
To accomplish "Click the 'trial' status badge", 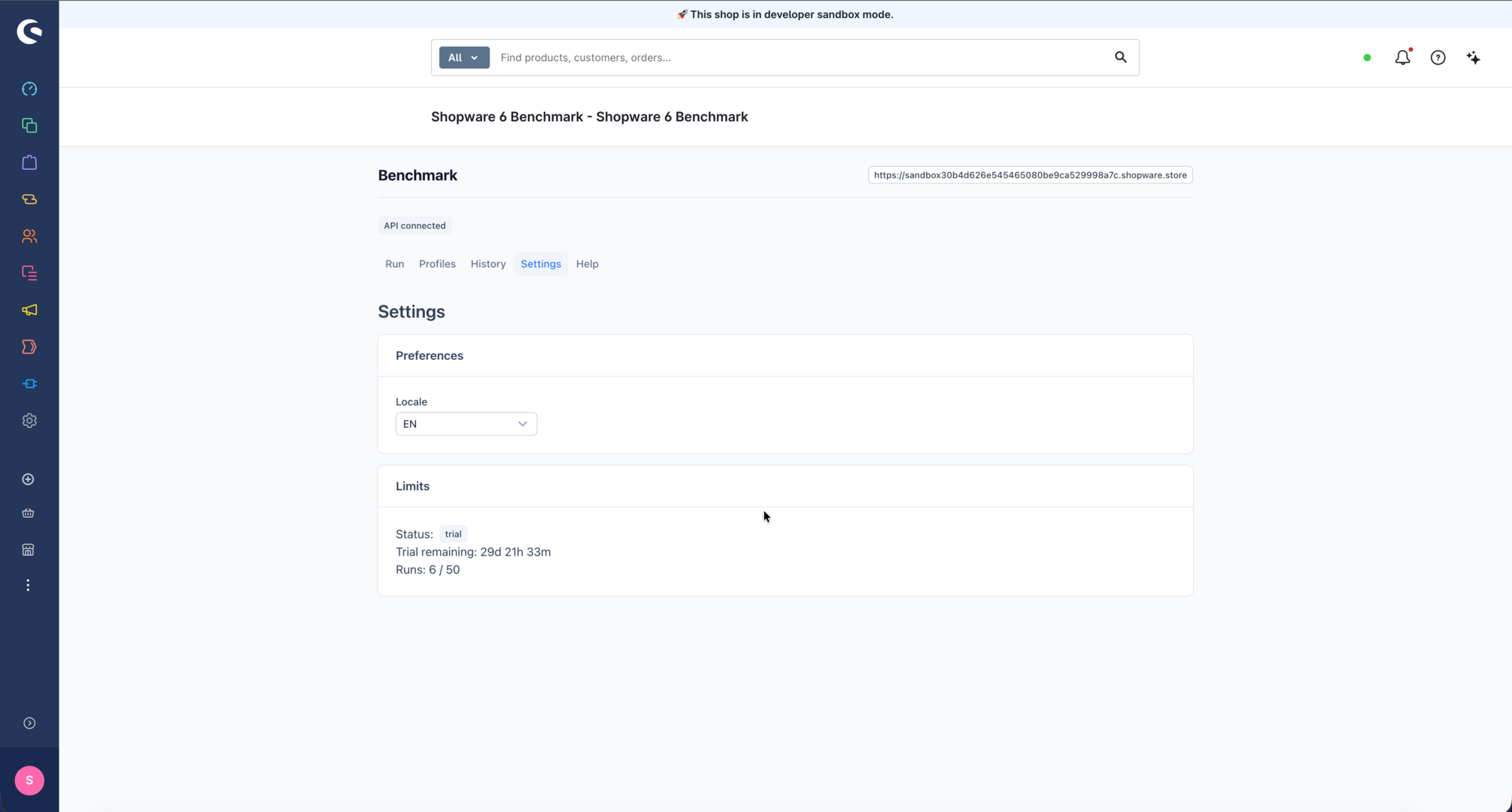I will 453,534.
